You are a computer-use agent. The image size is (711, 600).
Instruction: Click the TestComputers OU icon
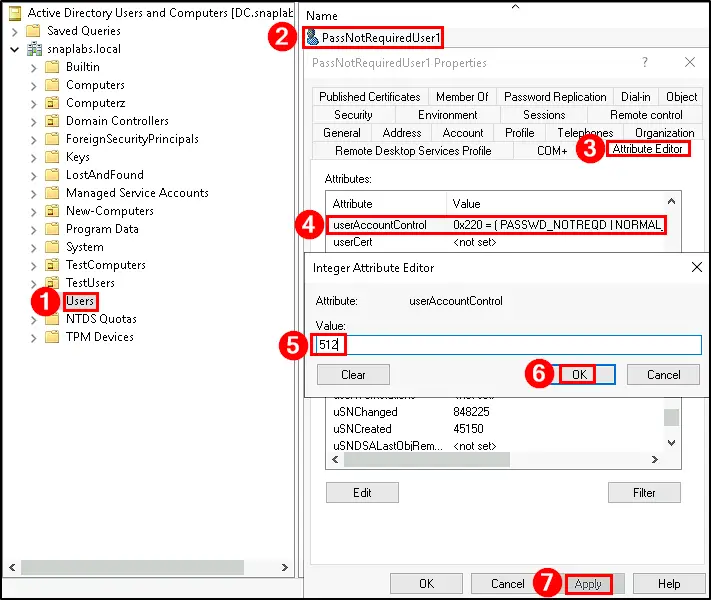[x=52, y=265]
